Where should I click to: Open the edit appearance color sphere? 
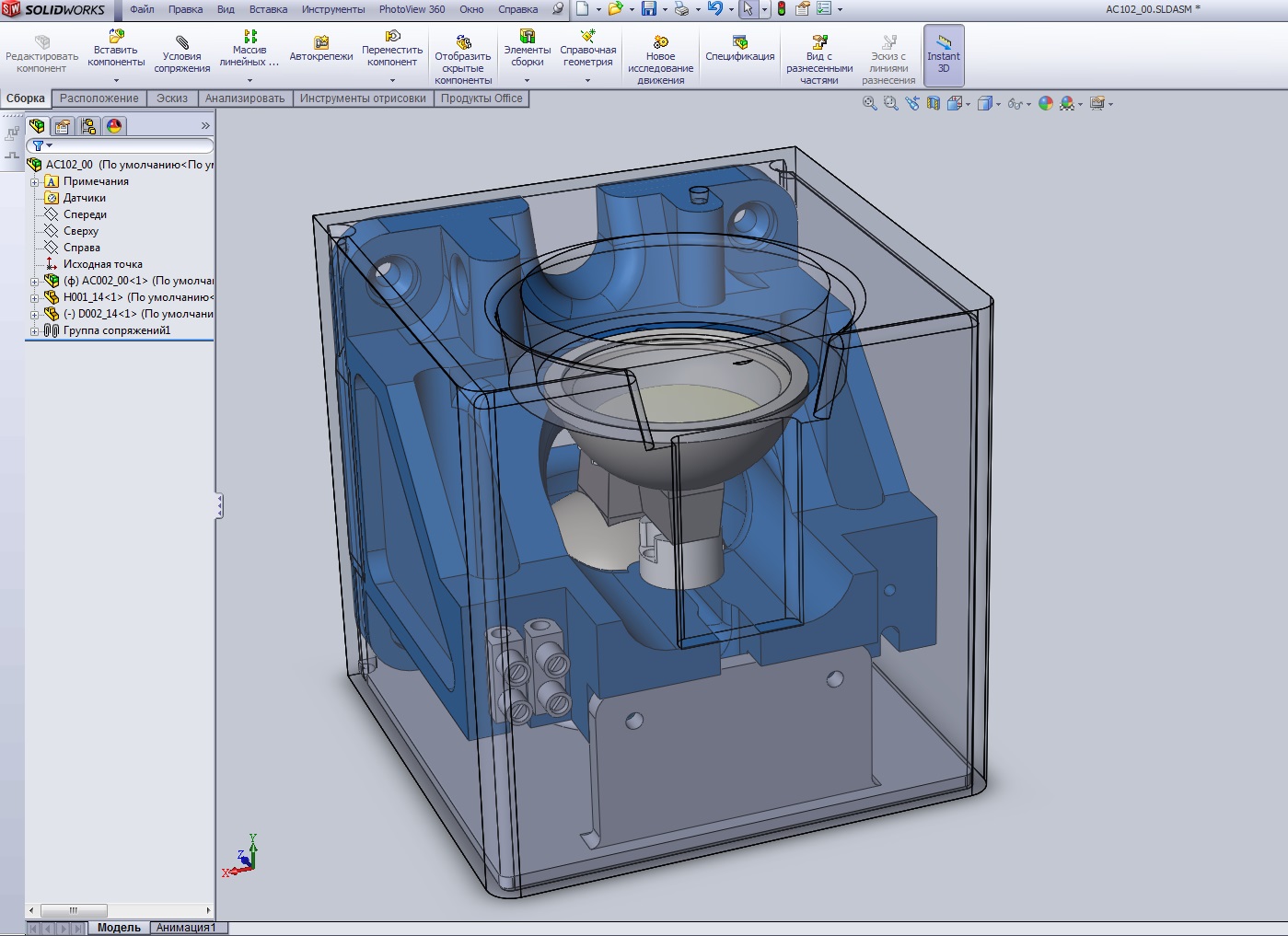click(1046, 104)
